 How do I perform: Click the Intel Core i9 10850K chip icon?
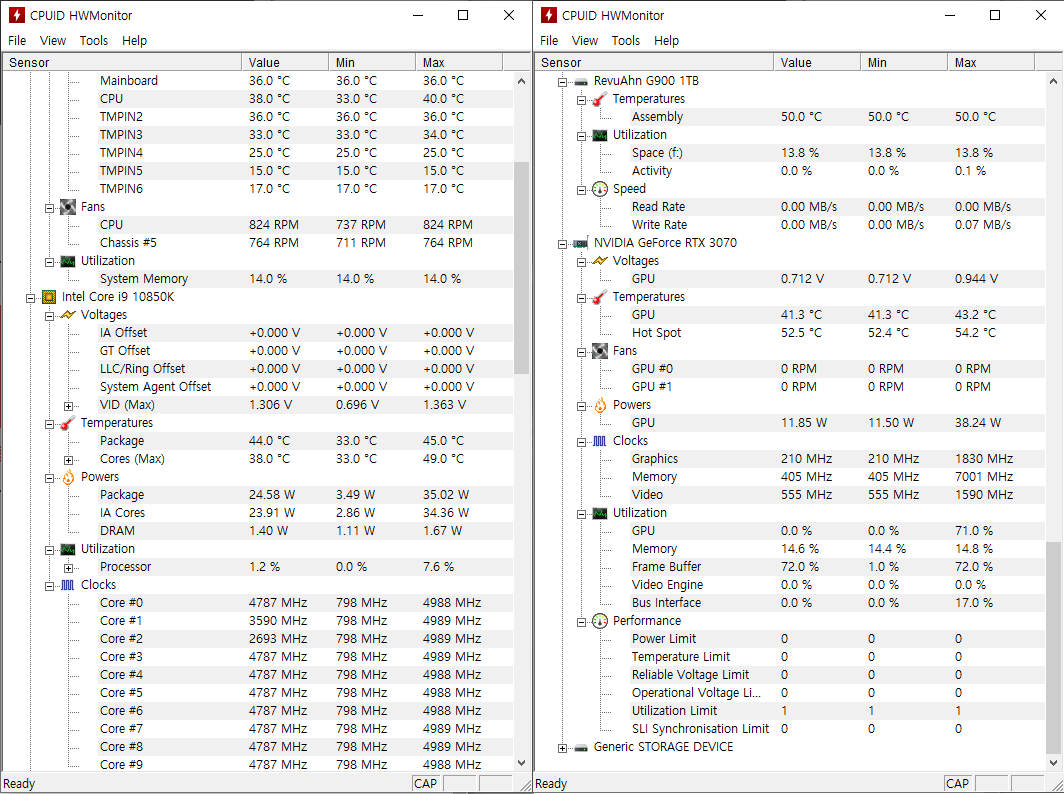click(x=49, y=297)
